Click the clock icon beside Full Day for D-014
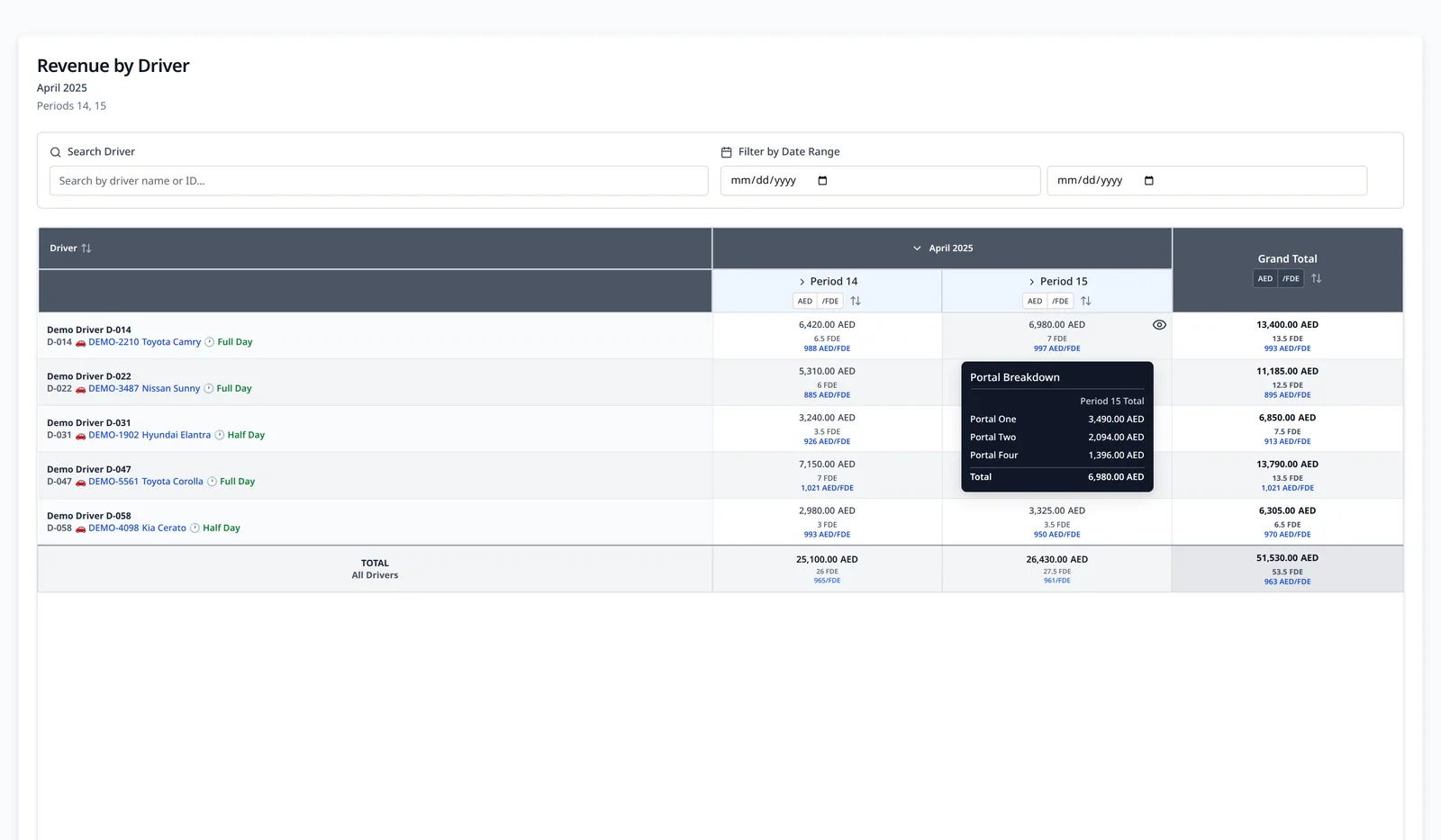Image resolution: width=1441 pixels, height=840 pixels. pyautogui.click(x=209, y=342)
